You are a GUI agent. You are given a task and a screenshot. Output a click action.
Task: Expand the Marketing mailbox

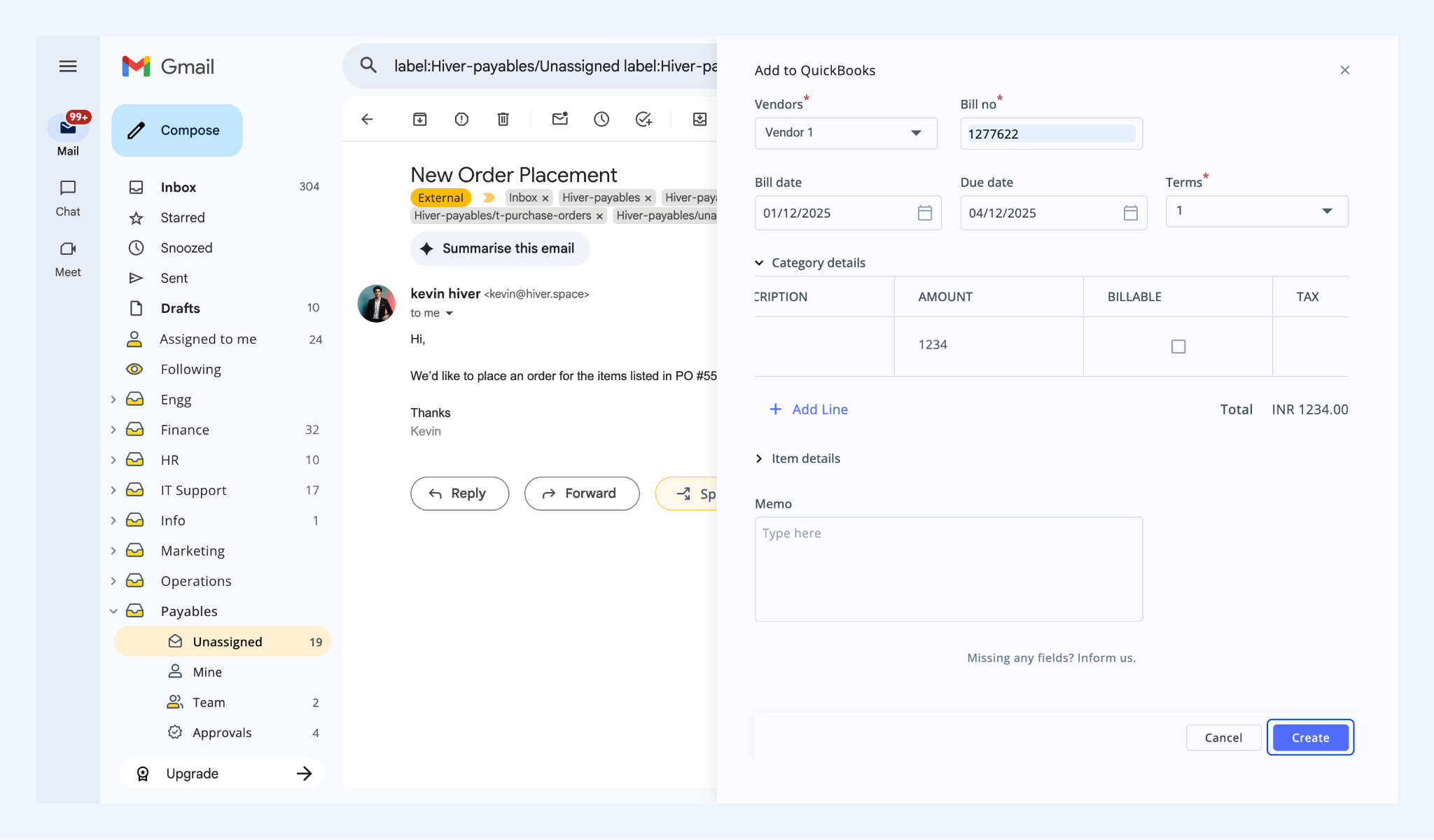click(x=113, y=551)
